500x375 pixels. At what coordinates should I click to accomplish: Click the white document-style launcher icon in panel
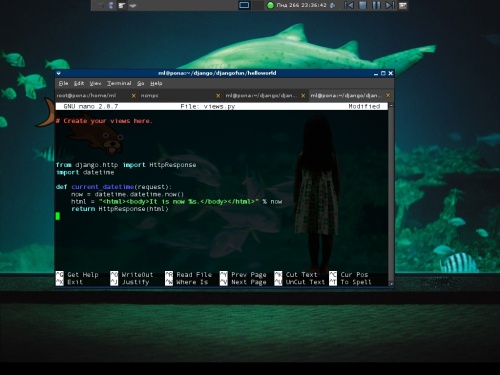(x=122, y=5)
